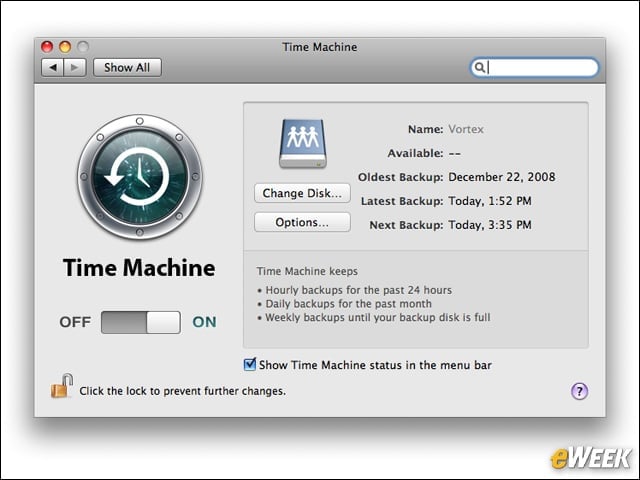Click the Time Machine keeps text
Viewport: 640px width, 480px height.
307,271
